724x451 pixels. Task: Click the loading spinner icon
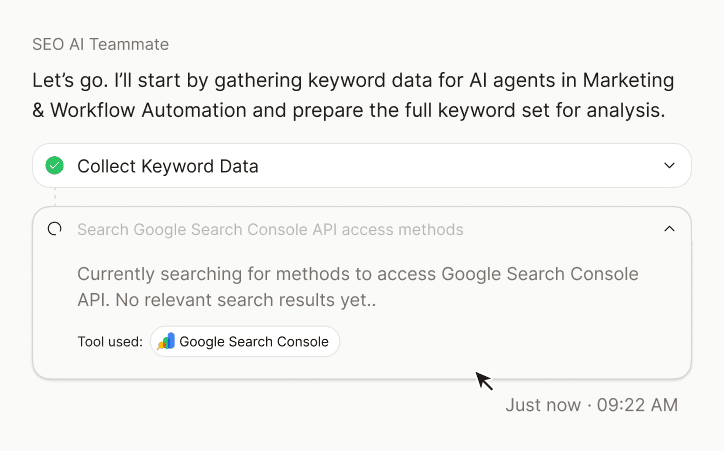(x=55, y=229)
